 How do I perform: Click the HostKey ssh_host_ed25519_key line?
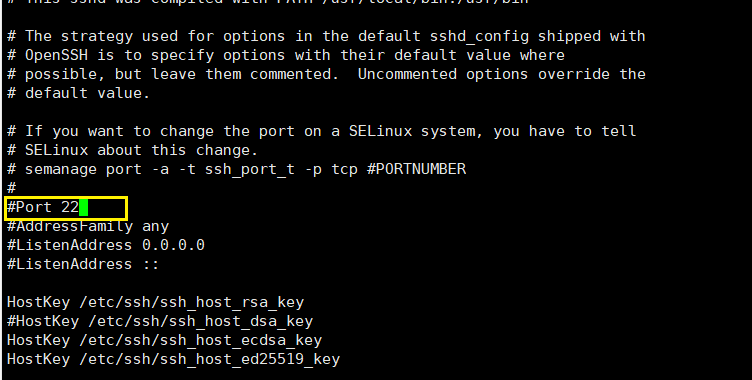tap(173, 359)
